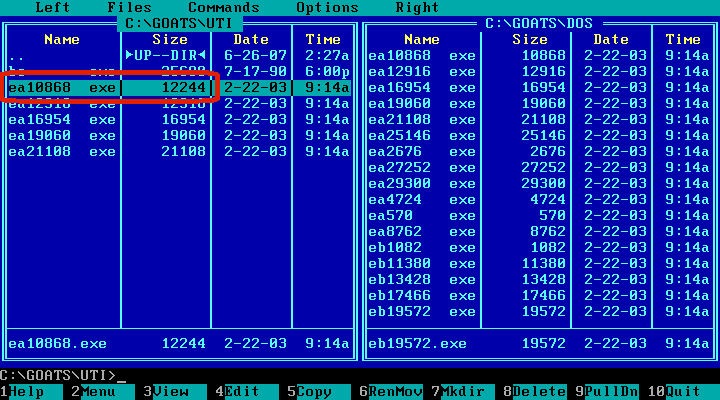Click the 6RenMov function key button
The height and width of the screenshot is (400, 720).
pyautogui.click(x=391, y=392)
